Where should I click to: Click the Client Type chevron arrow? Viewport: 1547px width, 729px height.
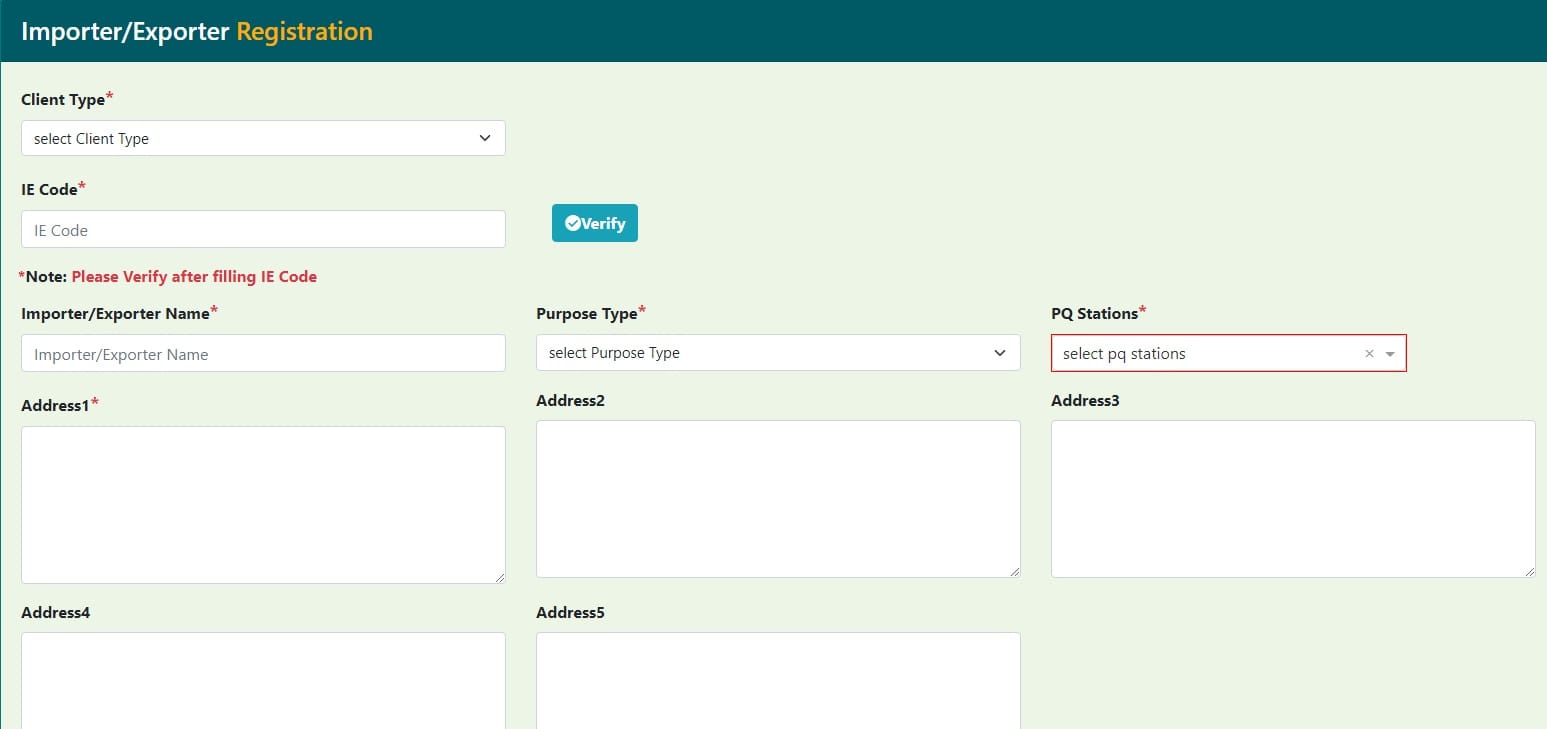point(485,138)
